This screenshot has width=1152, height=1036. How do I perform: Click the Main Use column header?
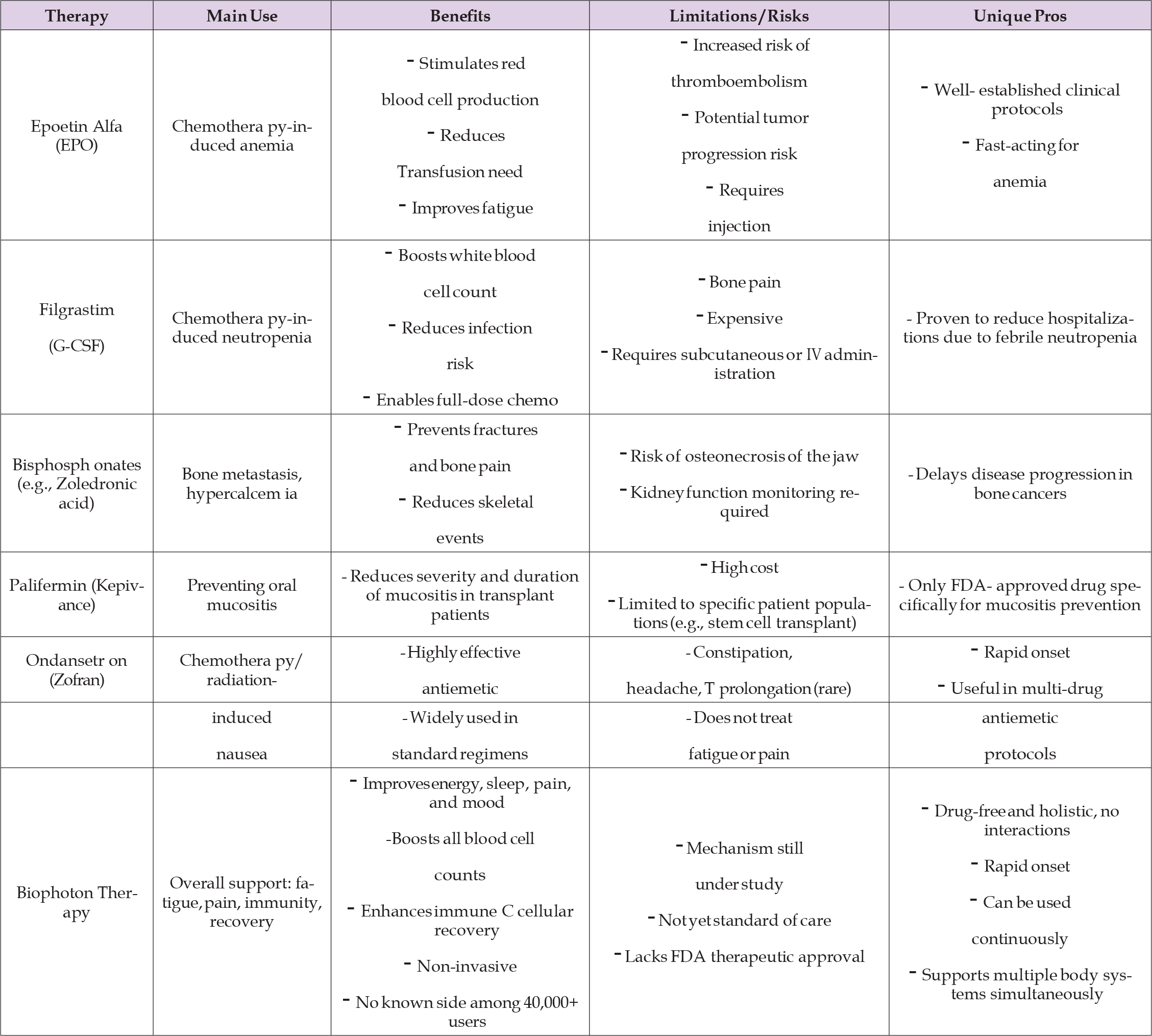click(241, 15)
